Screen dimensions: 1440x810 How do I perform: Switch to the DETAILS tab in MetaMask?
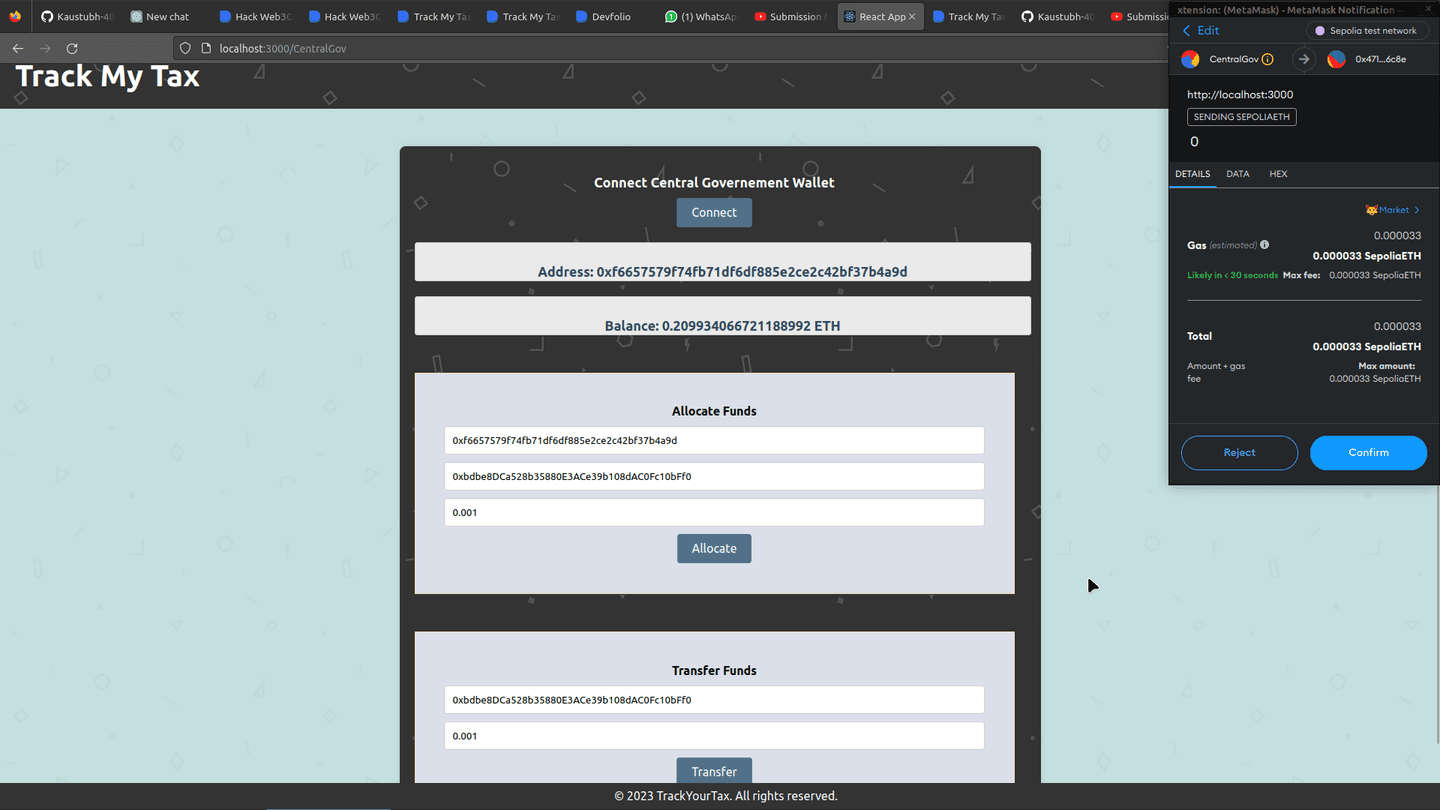coord(1192,174)
